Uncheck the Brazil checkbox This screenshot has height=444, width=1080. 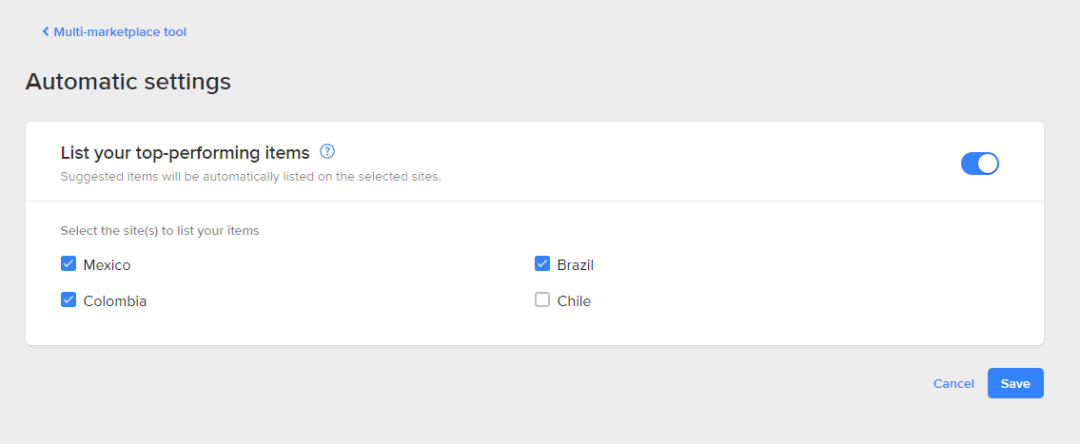click(542, 264)
